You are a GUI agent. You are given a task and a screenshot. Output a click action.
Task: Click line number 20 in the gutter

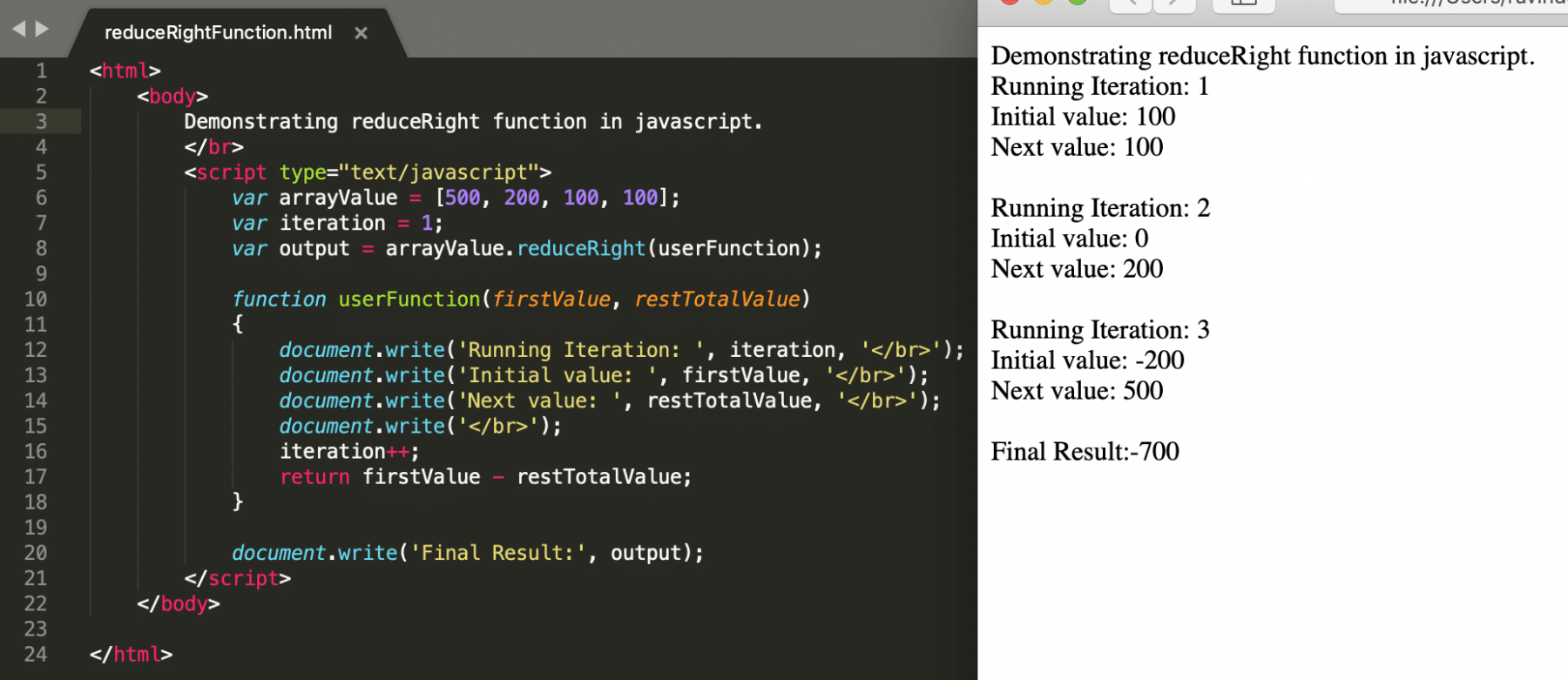click(x=36, y=553)
